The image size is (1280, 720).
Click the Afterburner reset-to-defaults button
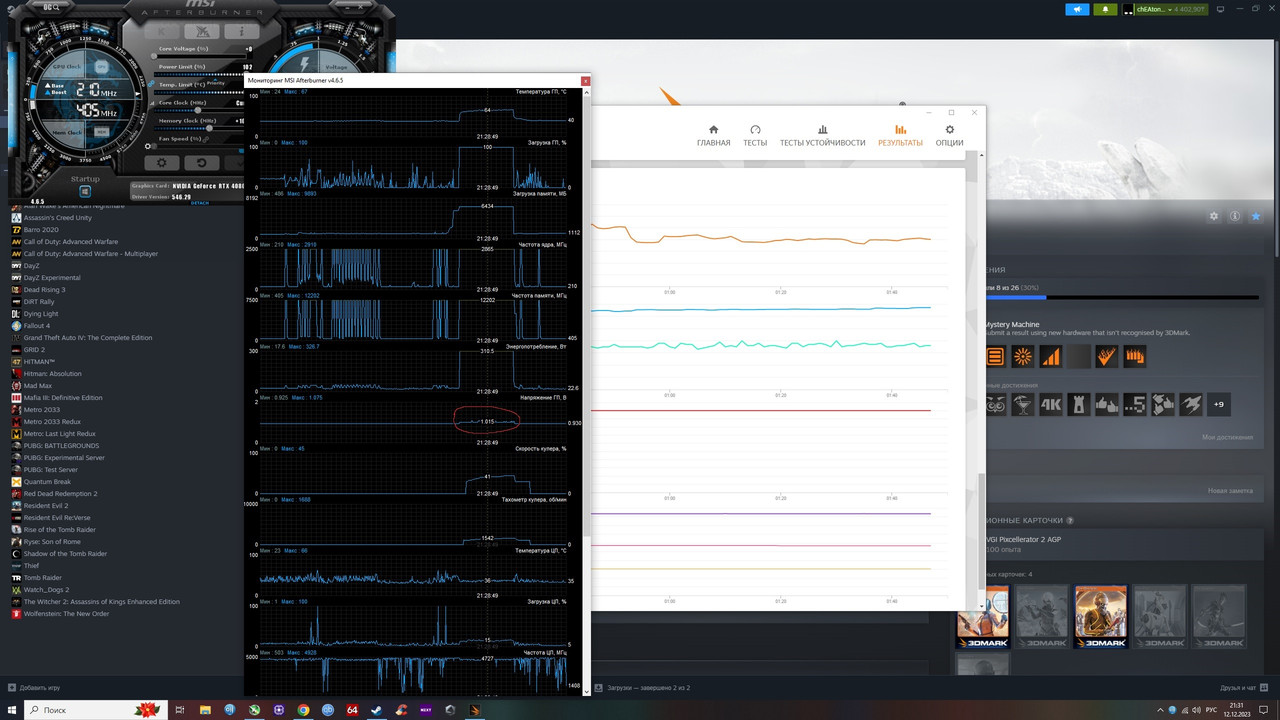[202, 163]
